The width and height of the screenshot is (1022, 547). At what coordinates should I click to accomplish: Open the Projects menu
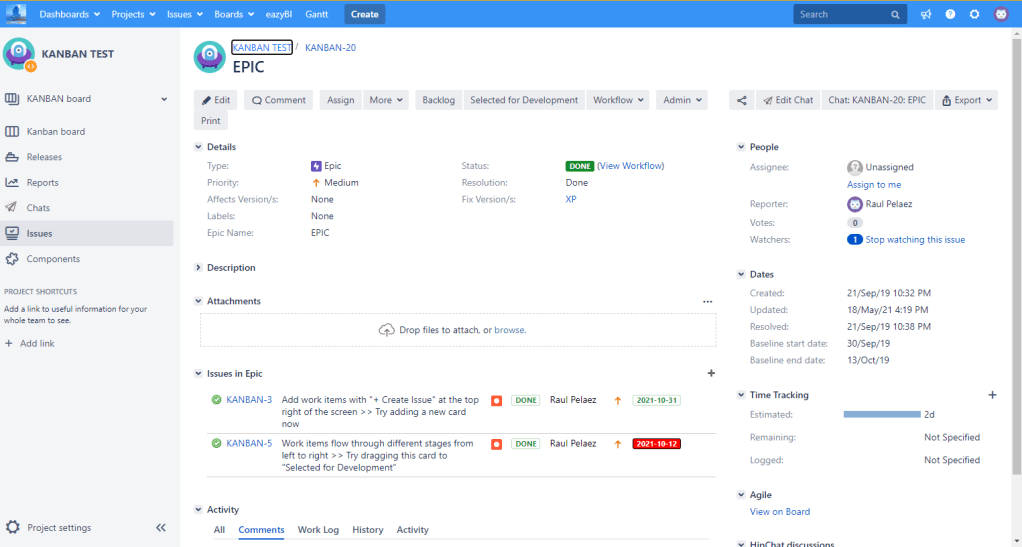click(133, 14)
